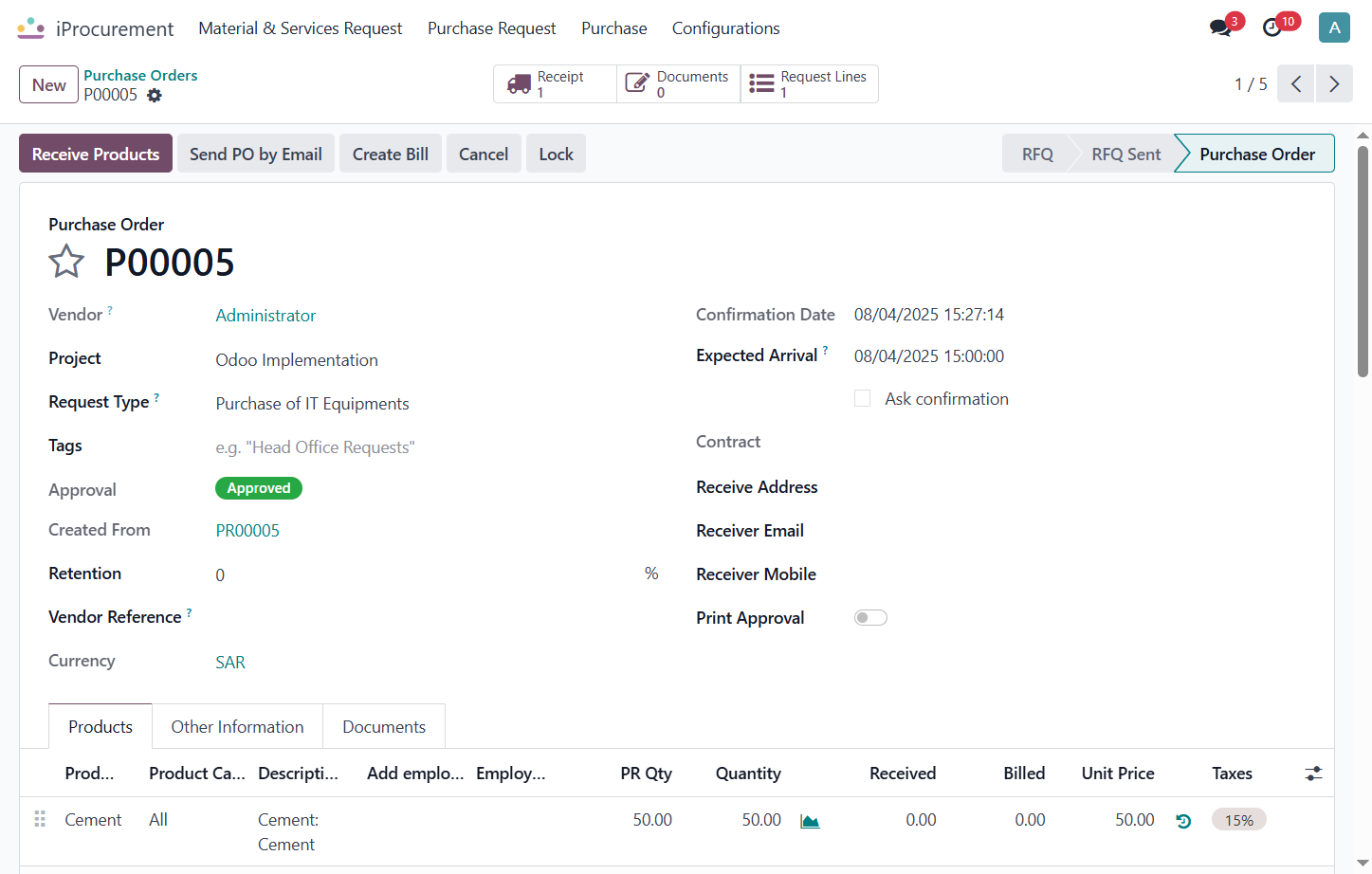Open the SAR currency link
1372x874 pixels.
tap(230, 663)
